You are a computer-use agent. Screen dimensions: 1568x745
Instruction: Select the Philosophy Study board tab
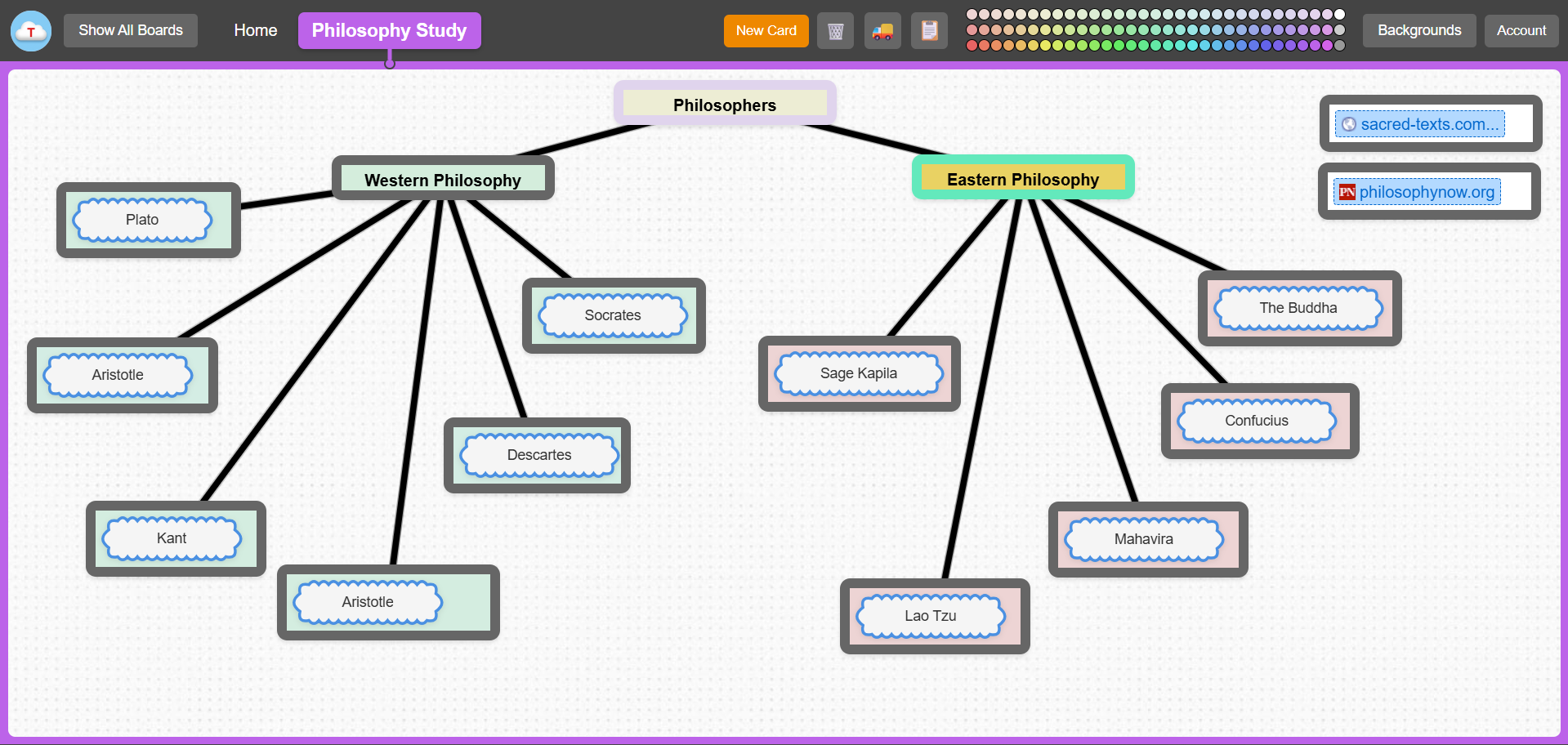coord(389,31)
